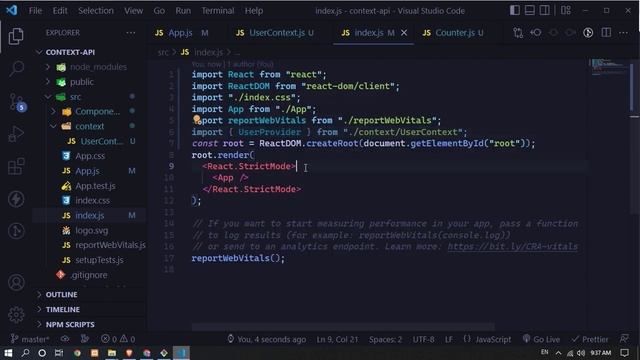Open the Run menu
Image resolution: width=640 pixels, height=360 pixels.
(x=183, y=11)
